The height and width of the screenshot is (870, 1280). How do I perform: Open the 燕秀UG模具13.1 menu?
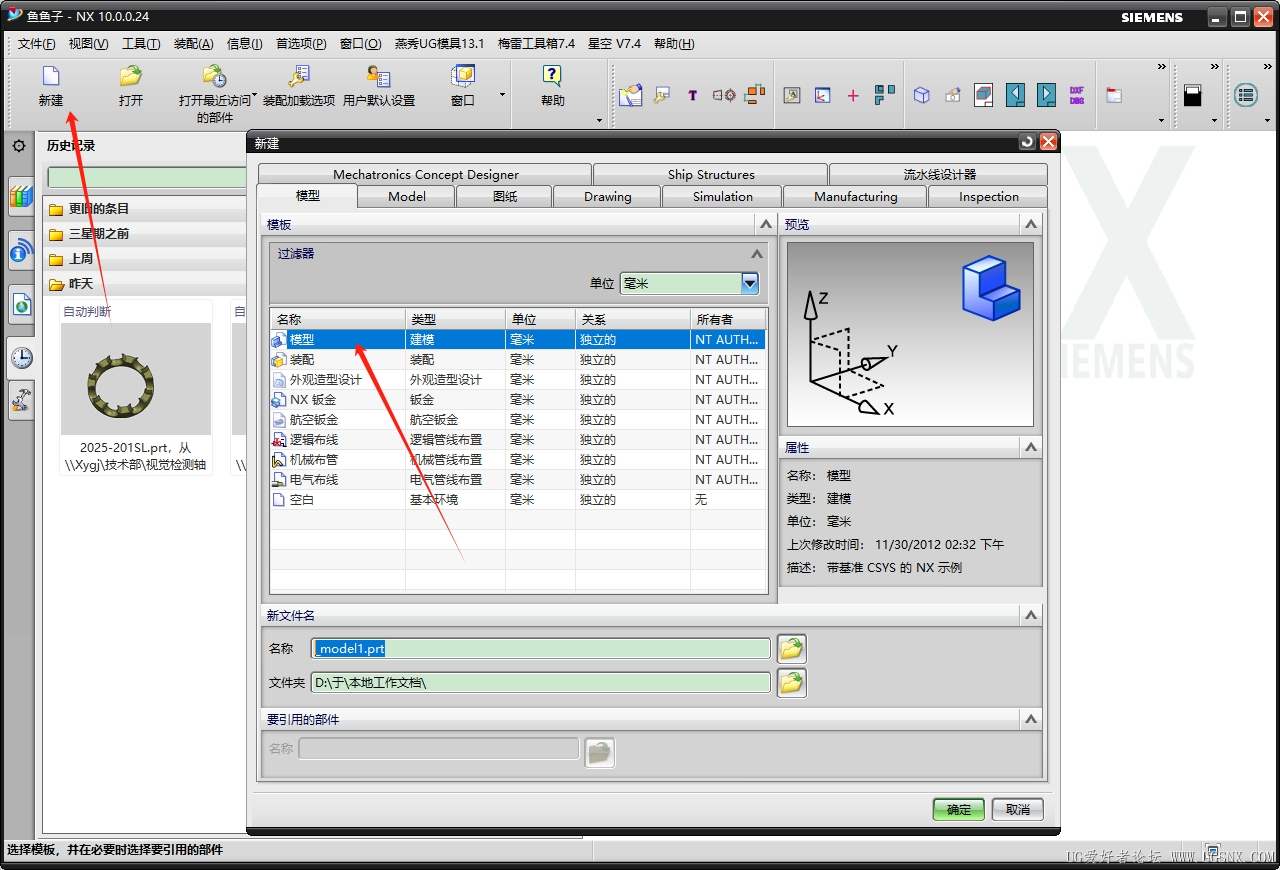pyautogui.click(x=439, y=44)
